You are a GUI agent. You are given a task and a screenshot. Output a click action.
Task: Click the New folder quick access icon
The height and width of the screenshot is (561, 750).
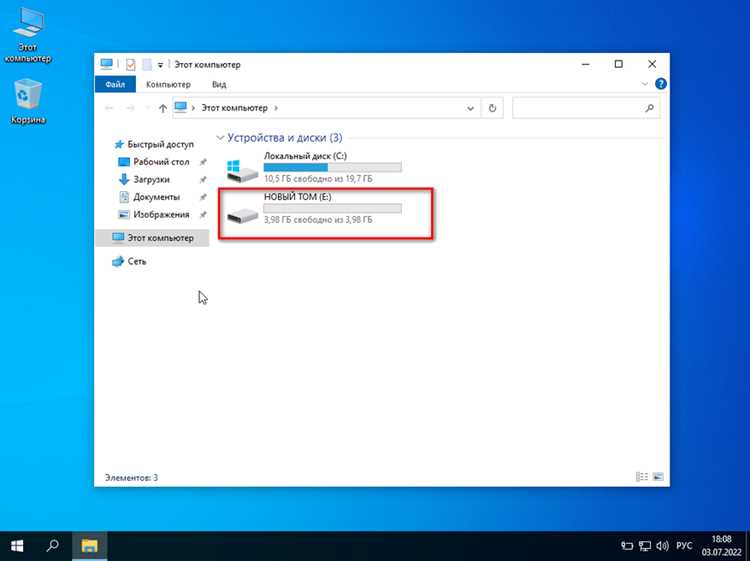[147, 65]
